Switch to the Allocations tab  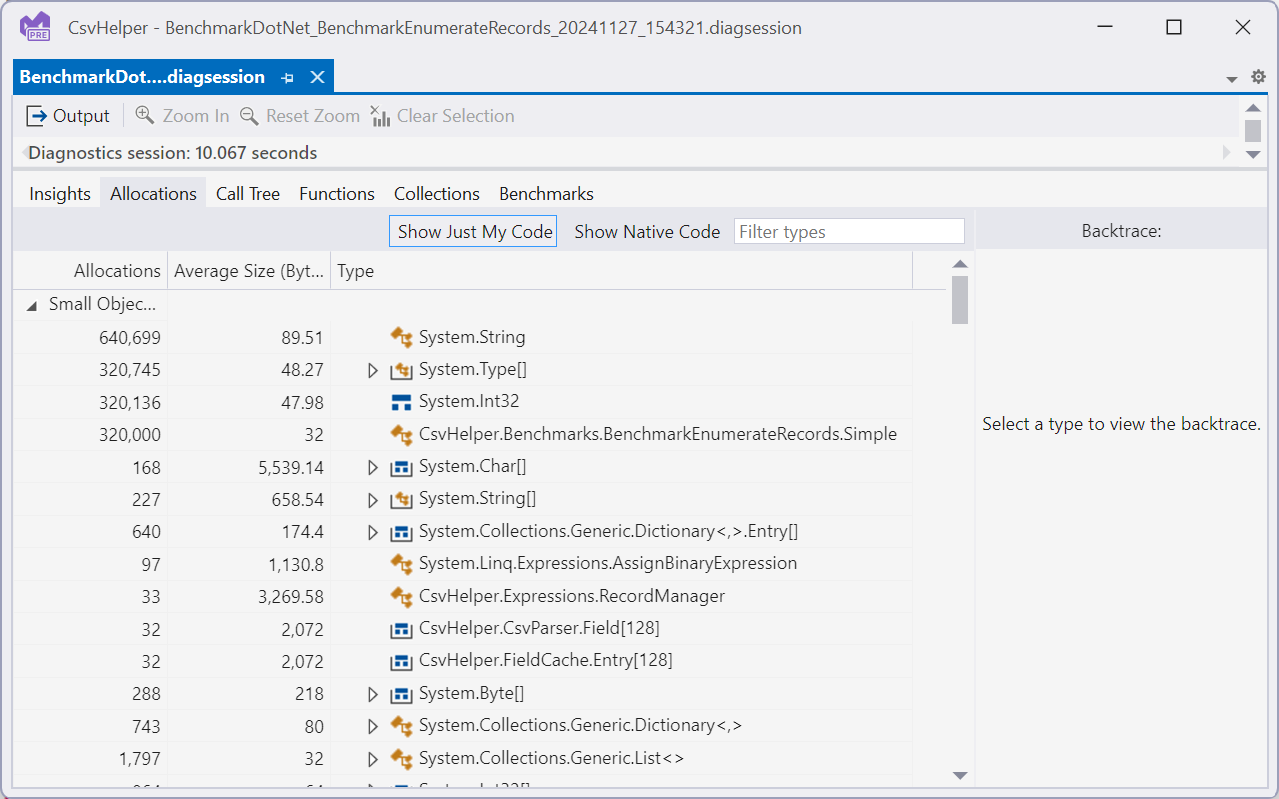pyautogui.click(x=153, y=194)
